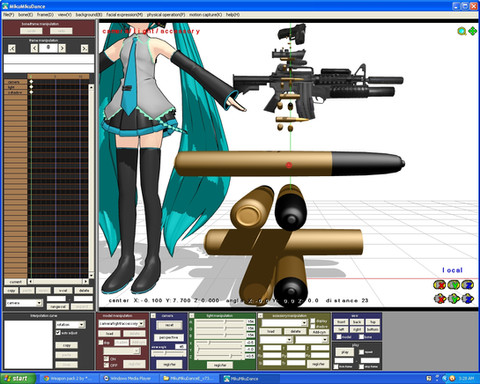
Task: Step to the next frame with the > arrow
Action: tap(62, 48)
